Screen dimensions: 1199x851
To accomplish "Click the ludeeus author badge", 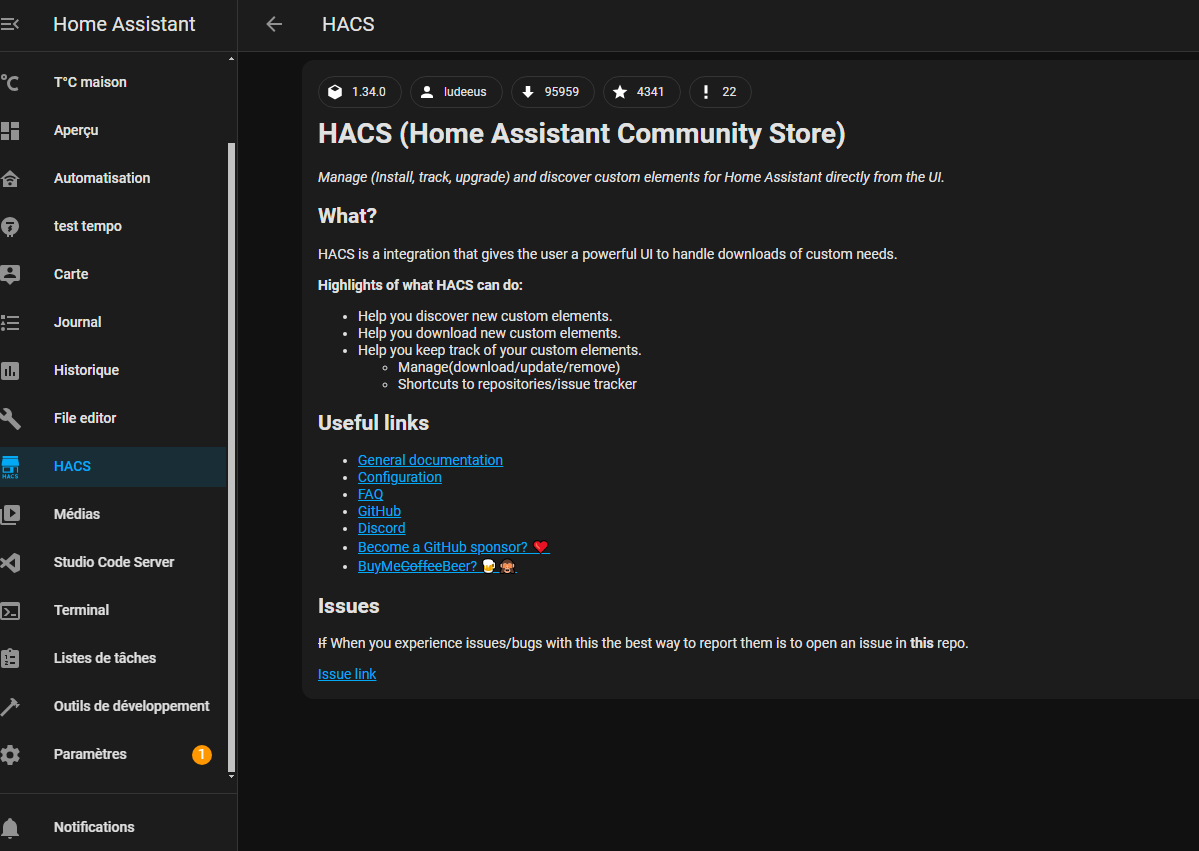I will pyautogui.click(x=456, y=91).
